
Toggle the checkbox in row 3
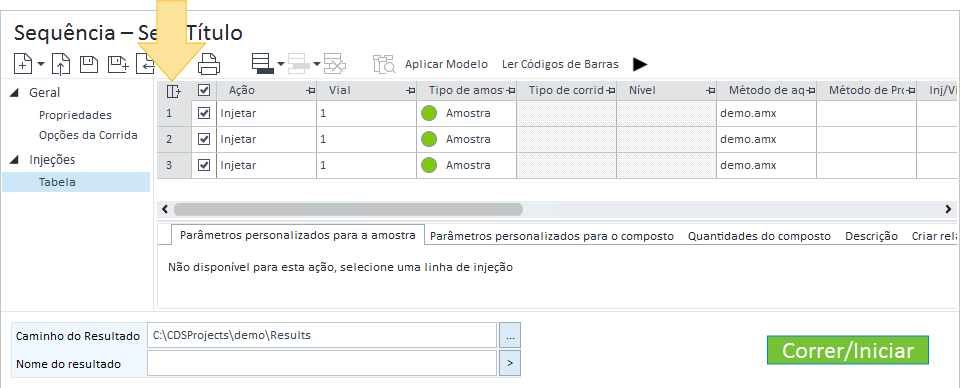[x=204, y=165]
